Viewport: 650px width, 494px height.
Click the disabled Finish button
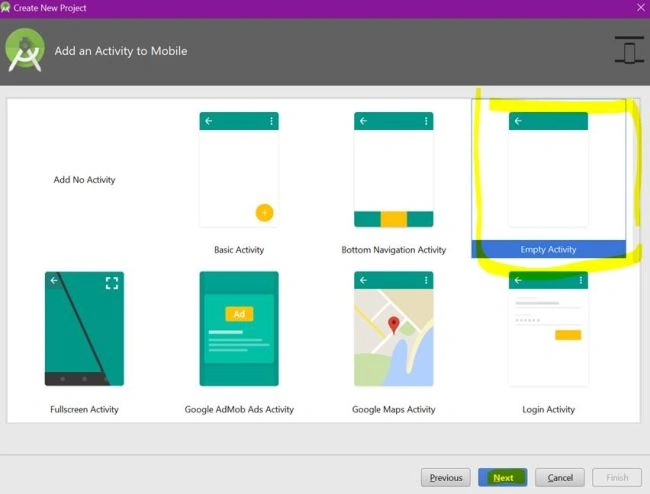[x=617, y=477]
